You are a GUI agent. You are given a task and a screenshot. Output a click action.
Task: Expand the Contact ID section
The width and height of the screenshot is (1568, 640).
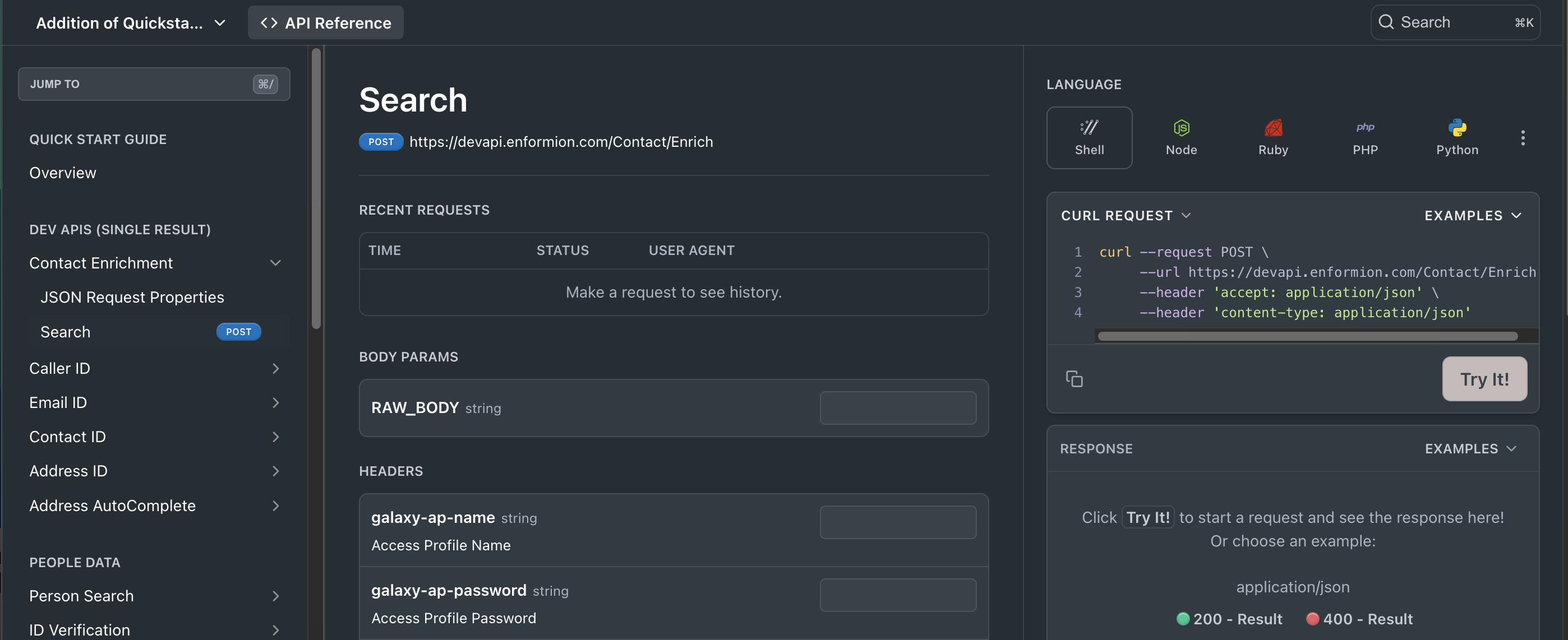click(x=275, y=436)
